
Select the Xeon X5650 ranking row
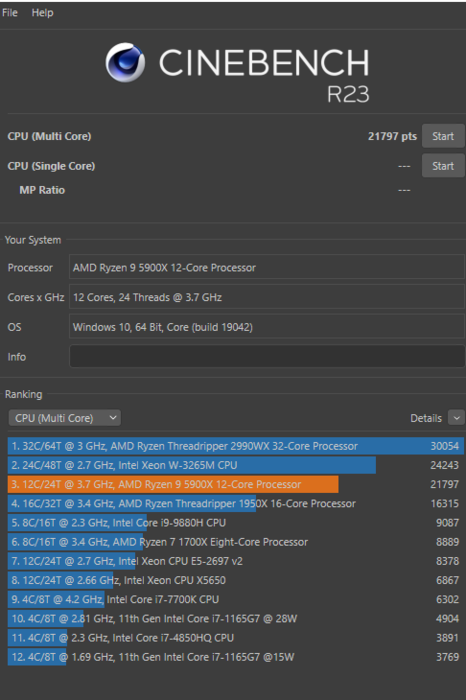point(236,580)
